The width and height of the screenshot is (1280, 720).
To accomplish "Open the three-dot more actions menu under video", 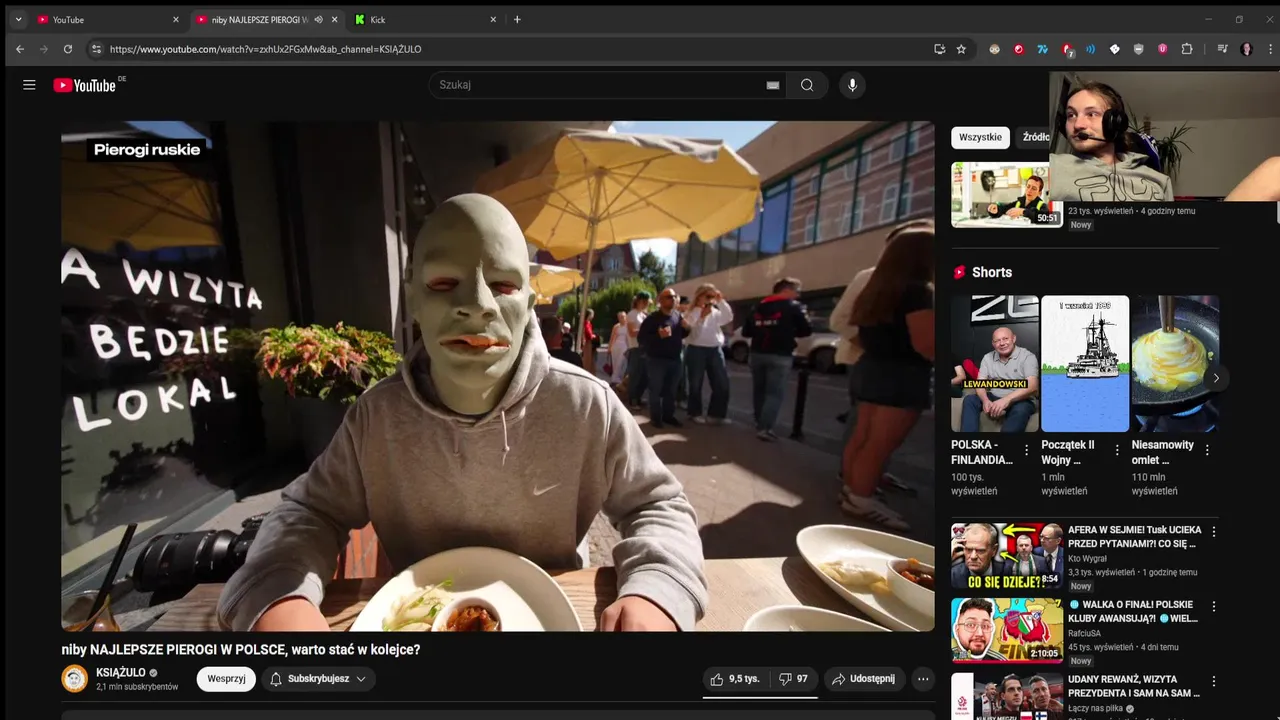I will (923, 679).
